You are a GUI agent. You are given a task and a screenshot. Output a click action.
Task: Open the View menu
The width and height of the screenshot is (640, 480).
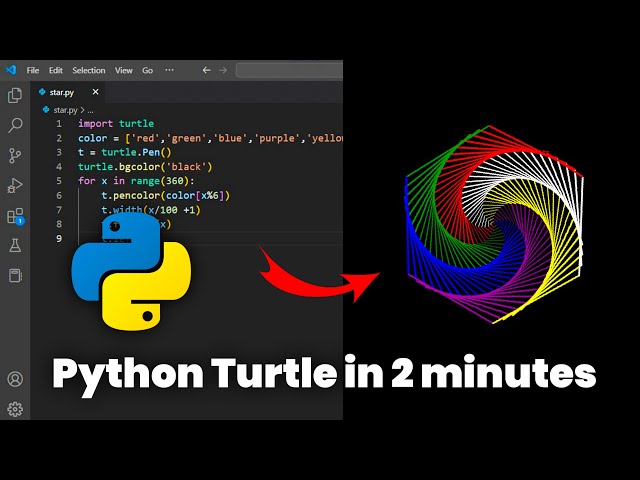[123, 70]
